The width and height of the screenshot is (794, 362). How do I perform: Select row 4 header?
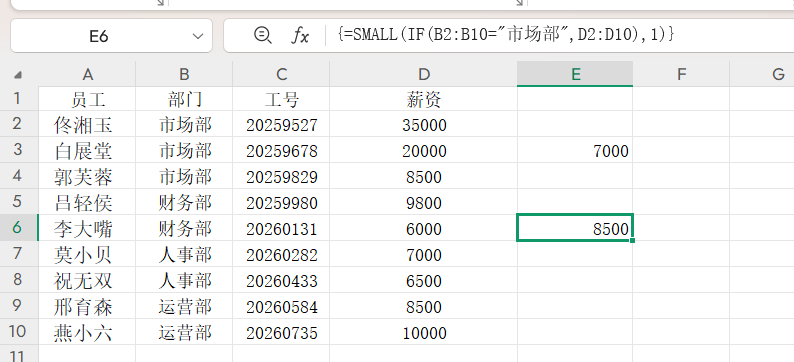point(19,176)
